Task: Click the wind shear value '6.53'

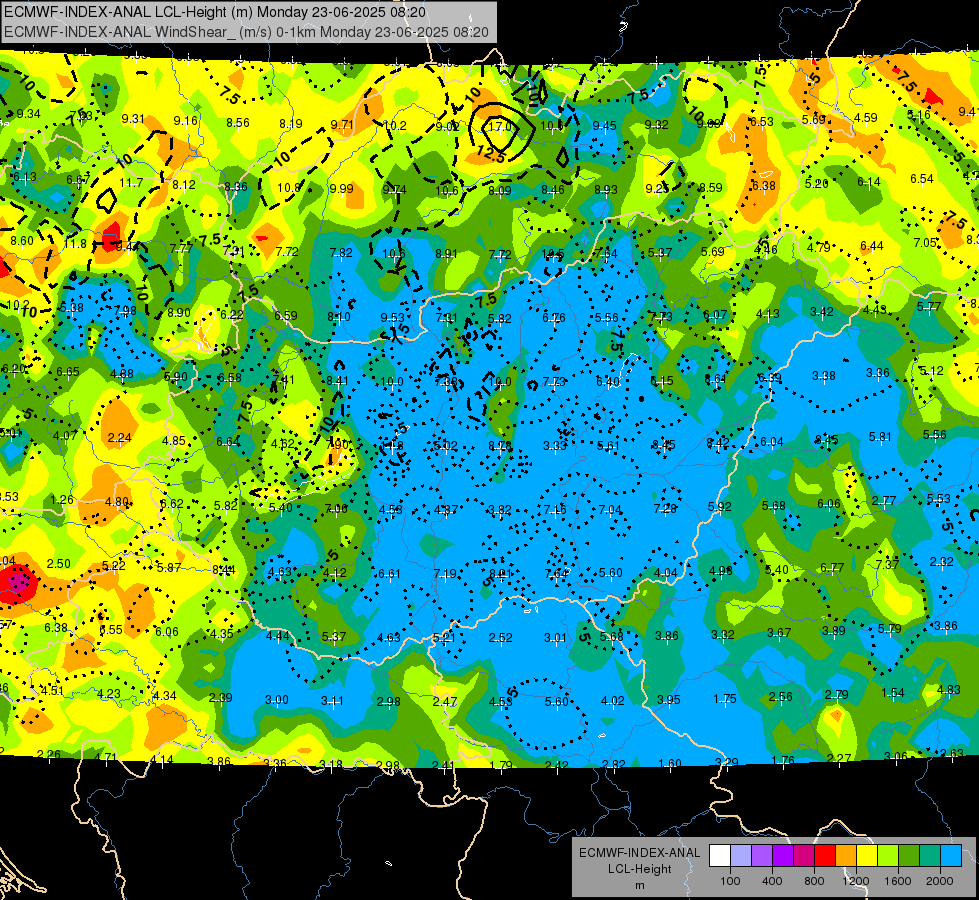Action: pos(762,122)
